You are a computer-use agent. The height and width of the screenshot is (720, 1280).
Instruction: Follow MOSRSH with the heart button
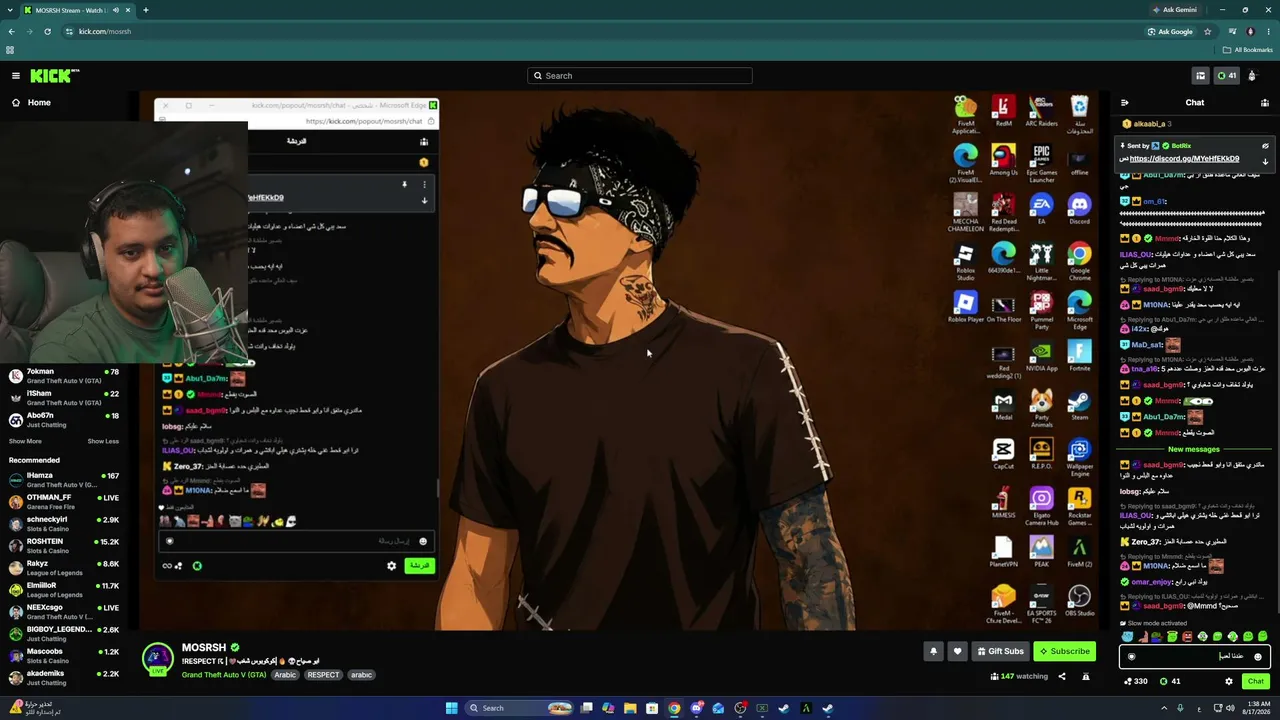tap(957, 651)
